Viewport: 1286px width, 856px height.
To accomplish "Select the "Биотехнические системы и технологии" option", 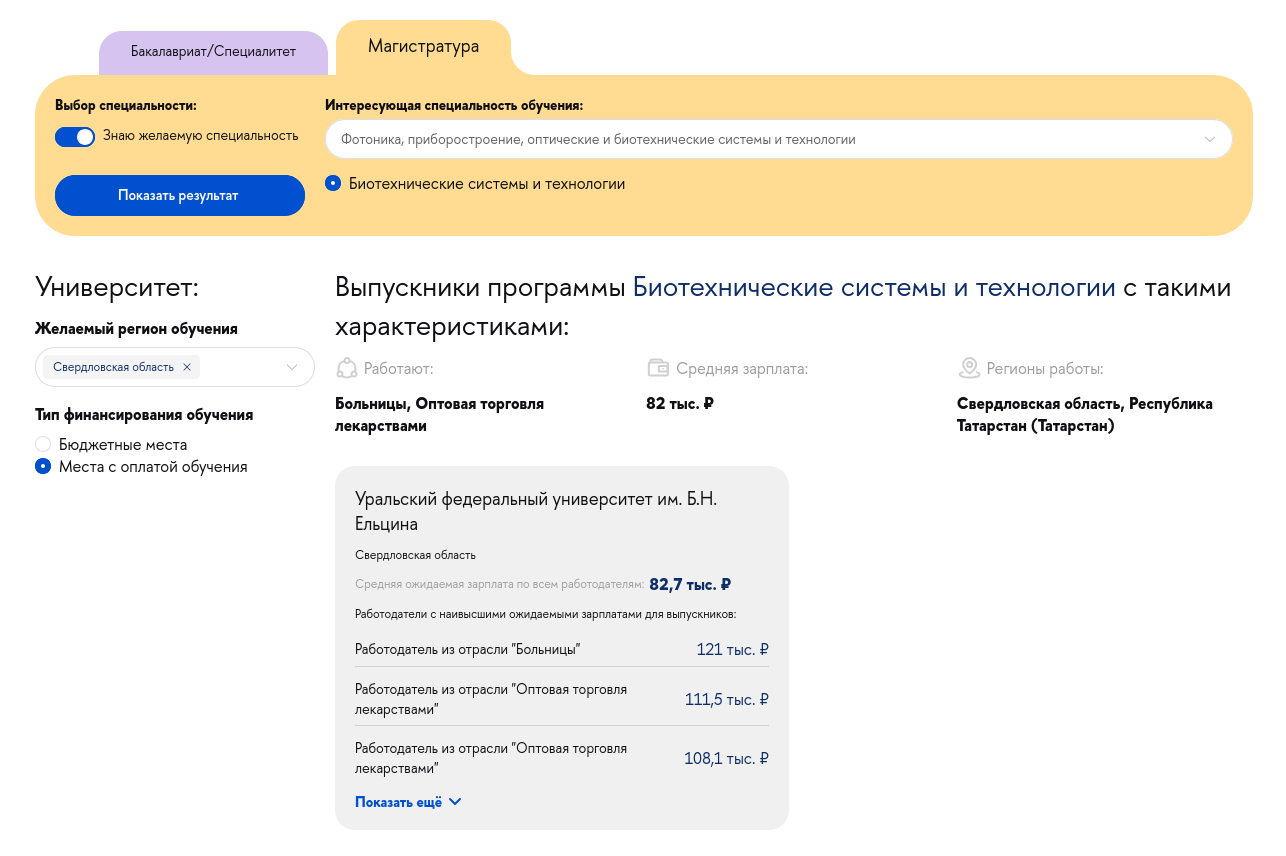I will click(x=335, y=183).
